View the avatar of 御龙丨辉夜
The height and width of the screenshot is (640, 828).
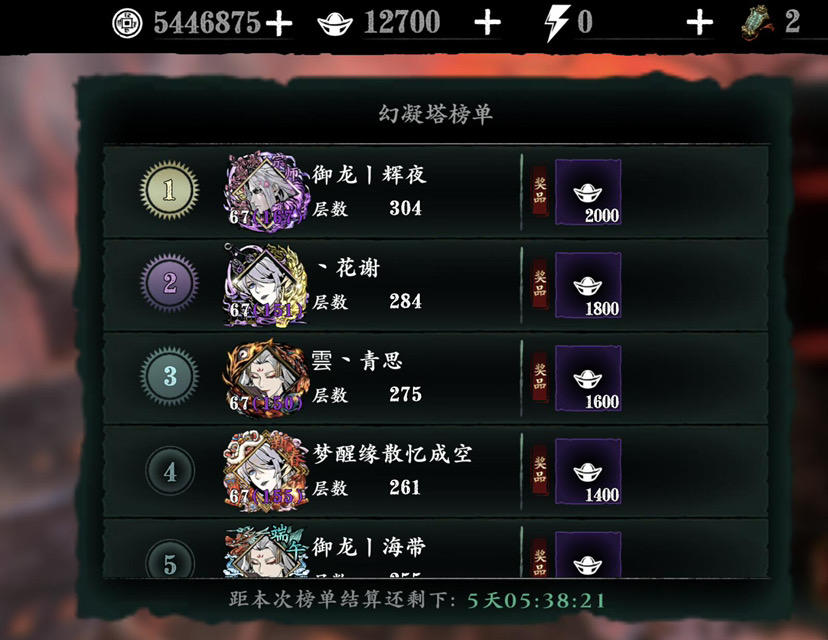[266, 191]
